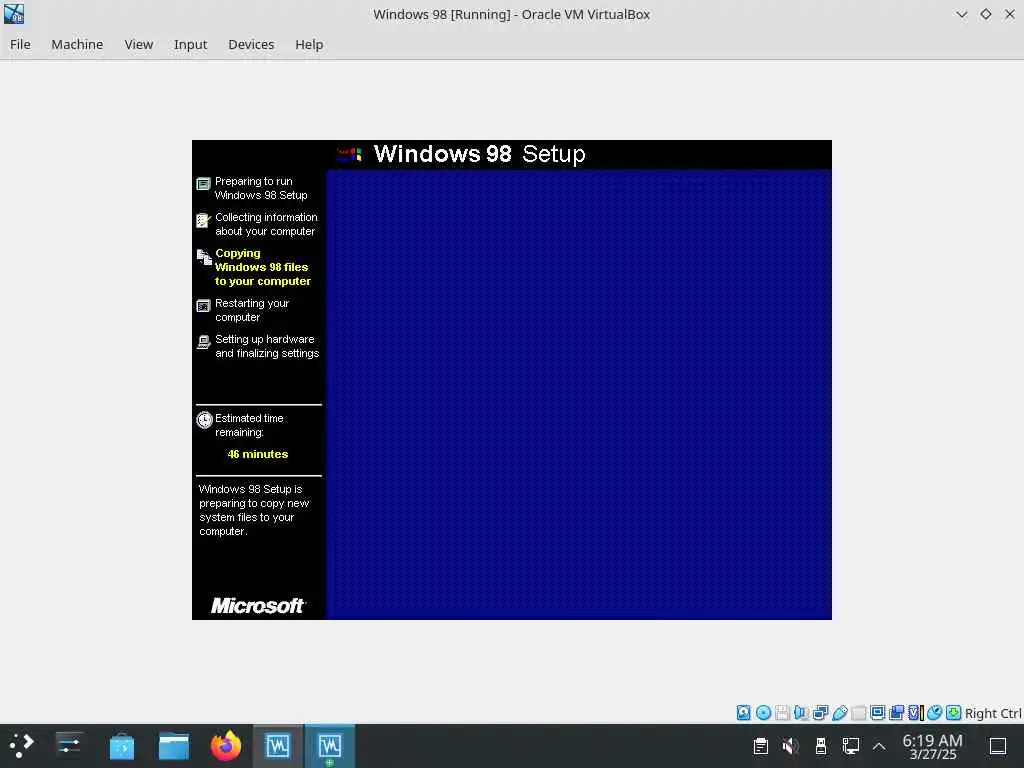
Task: Click the recording status icon
Action: coord(897,712)
